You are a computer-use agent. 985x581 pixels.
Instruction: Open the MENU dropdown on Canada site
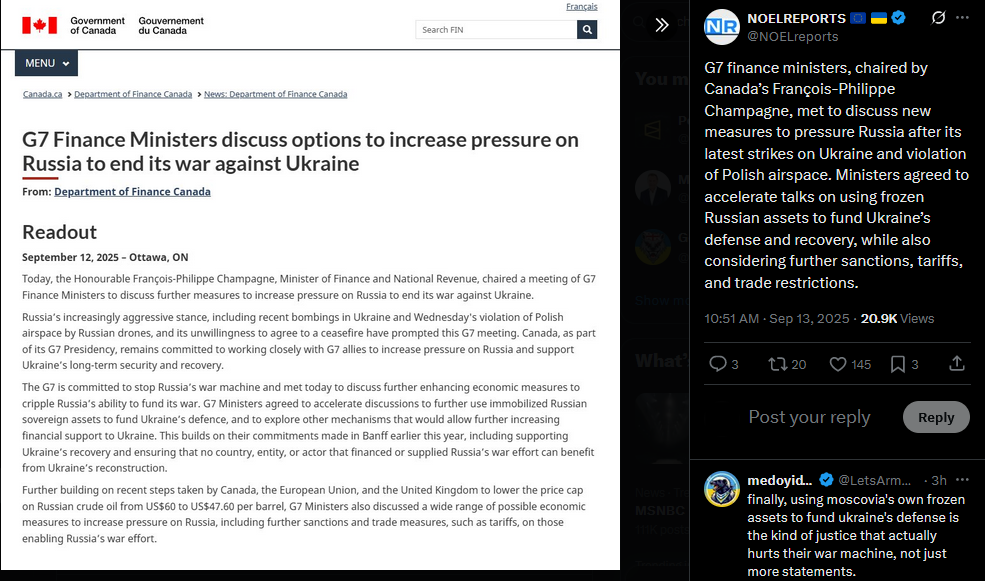point(46,63)
